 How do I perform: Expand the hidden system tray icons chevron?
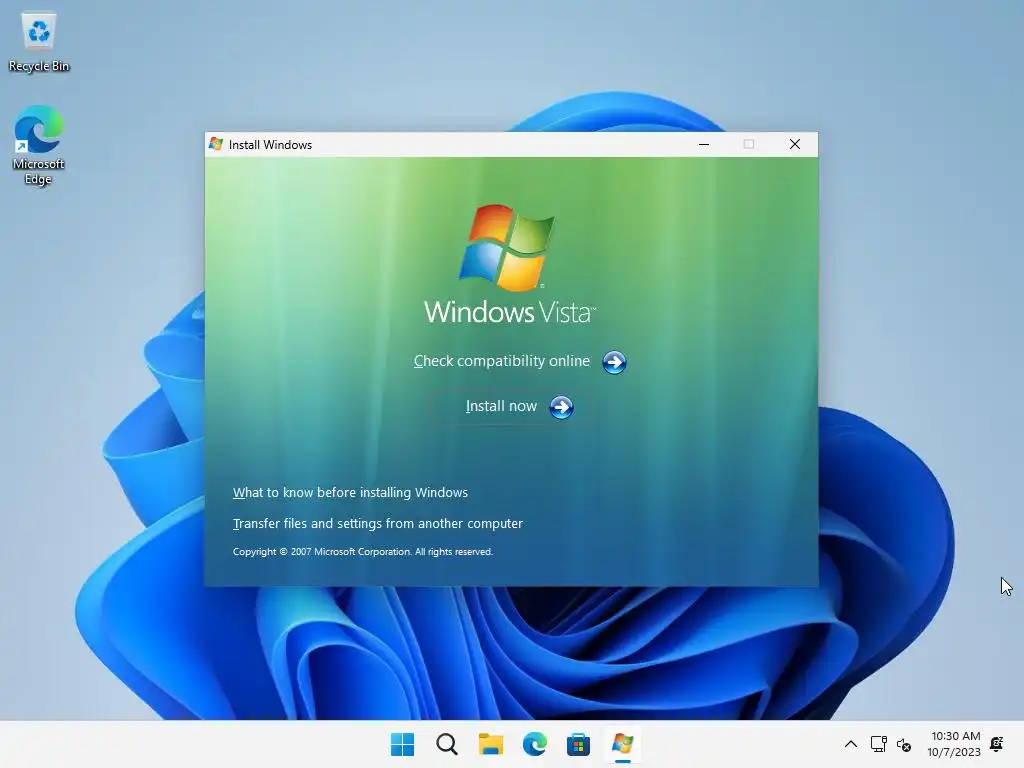(x=851, y=744)
